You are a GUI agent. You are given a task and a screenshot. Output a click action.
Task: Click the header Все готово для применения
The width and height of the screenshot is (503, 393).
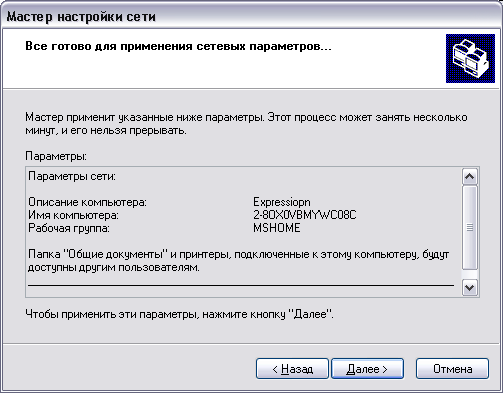[x=178, y=46]
